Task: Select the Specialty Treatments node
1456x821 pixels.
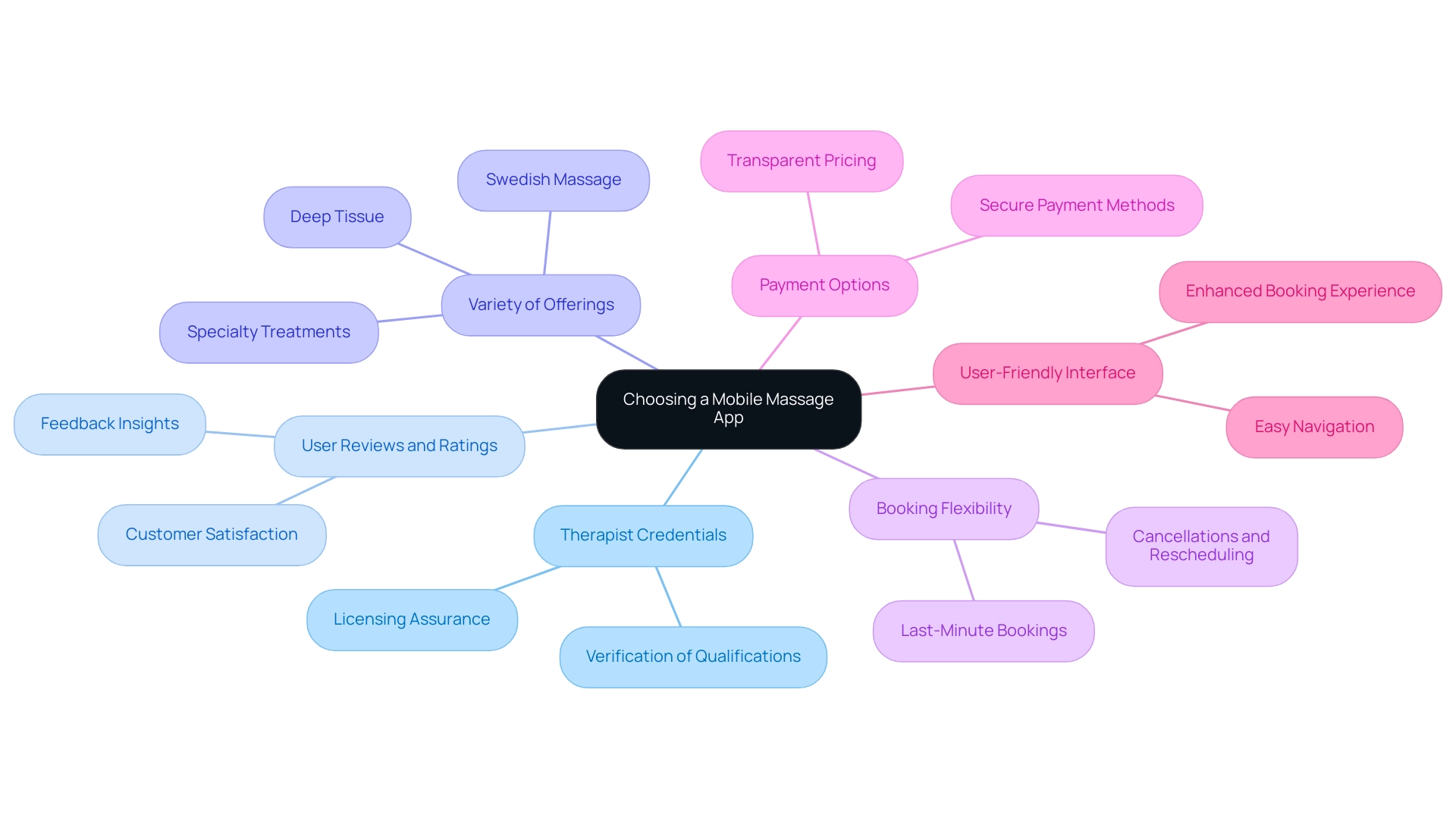Action: [x=268, y=331]
